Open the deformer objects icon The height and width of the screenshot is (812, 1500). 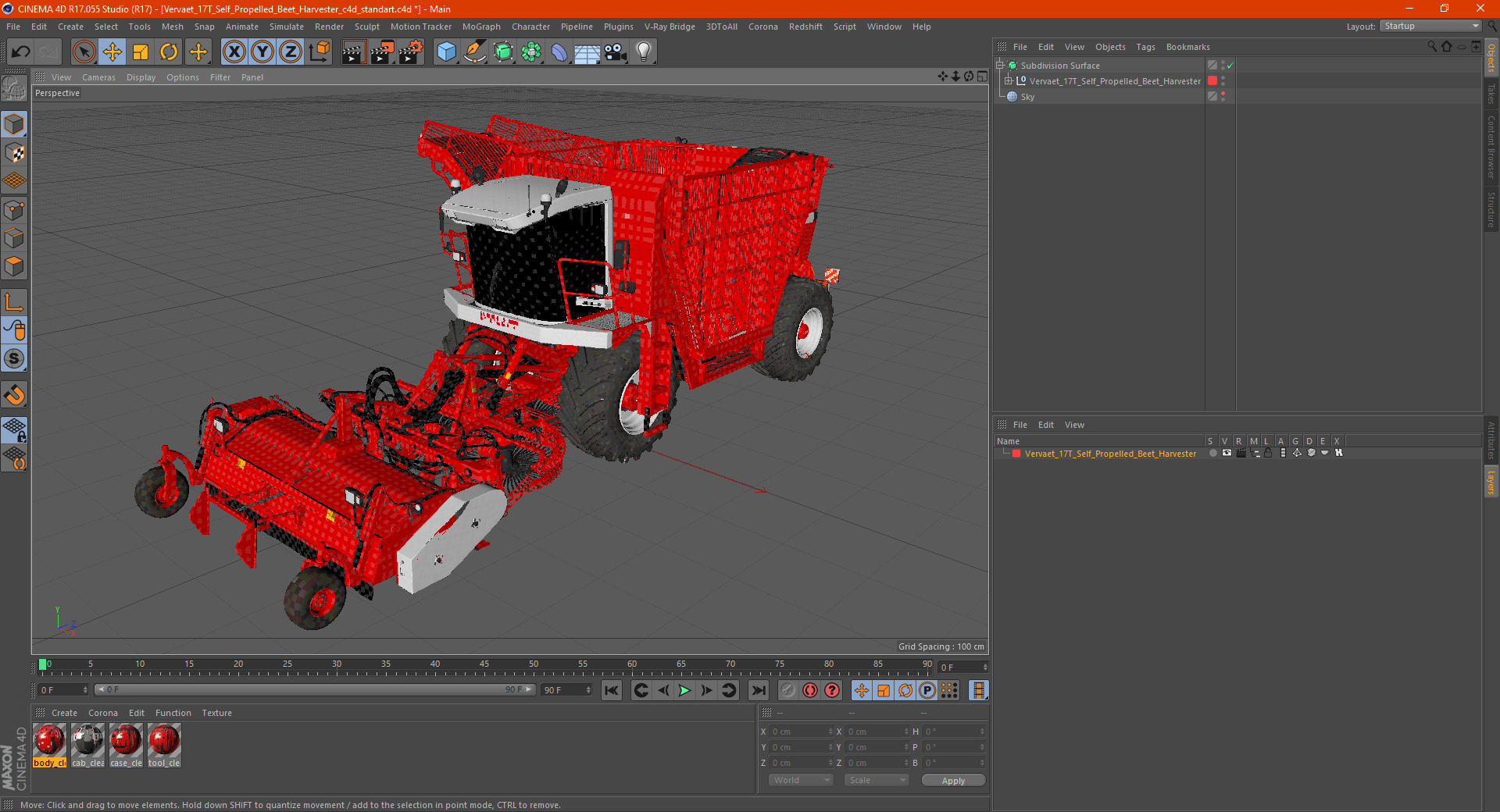[x=559, y=52]
